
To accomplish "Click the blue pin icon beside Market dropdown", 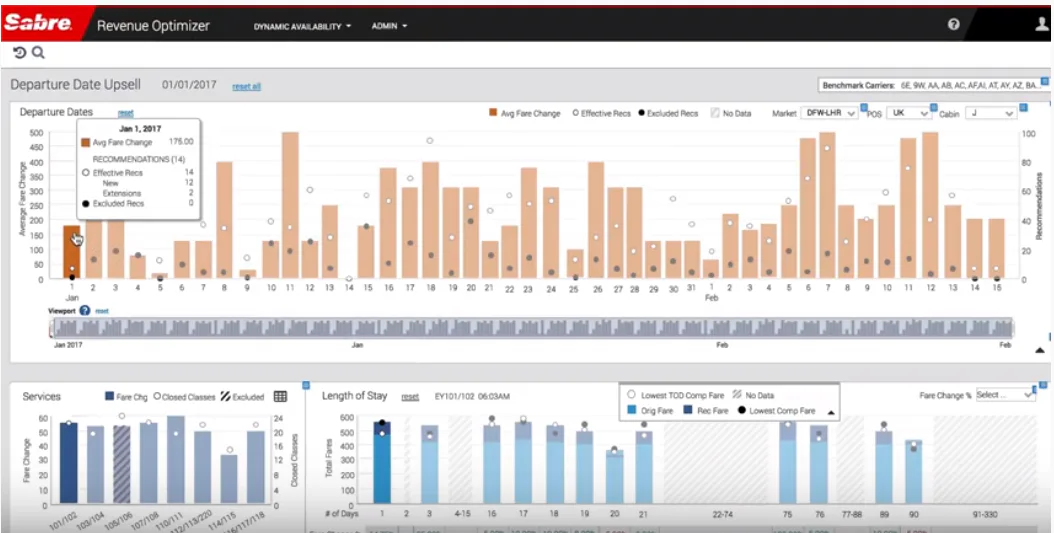I will (864, 108).
